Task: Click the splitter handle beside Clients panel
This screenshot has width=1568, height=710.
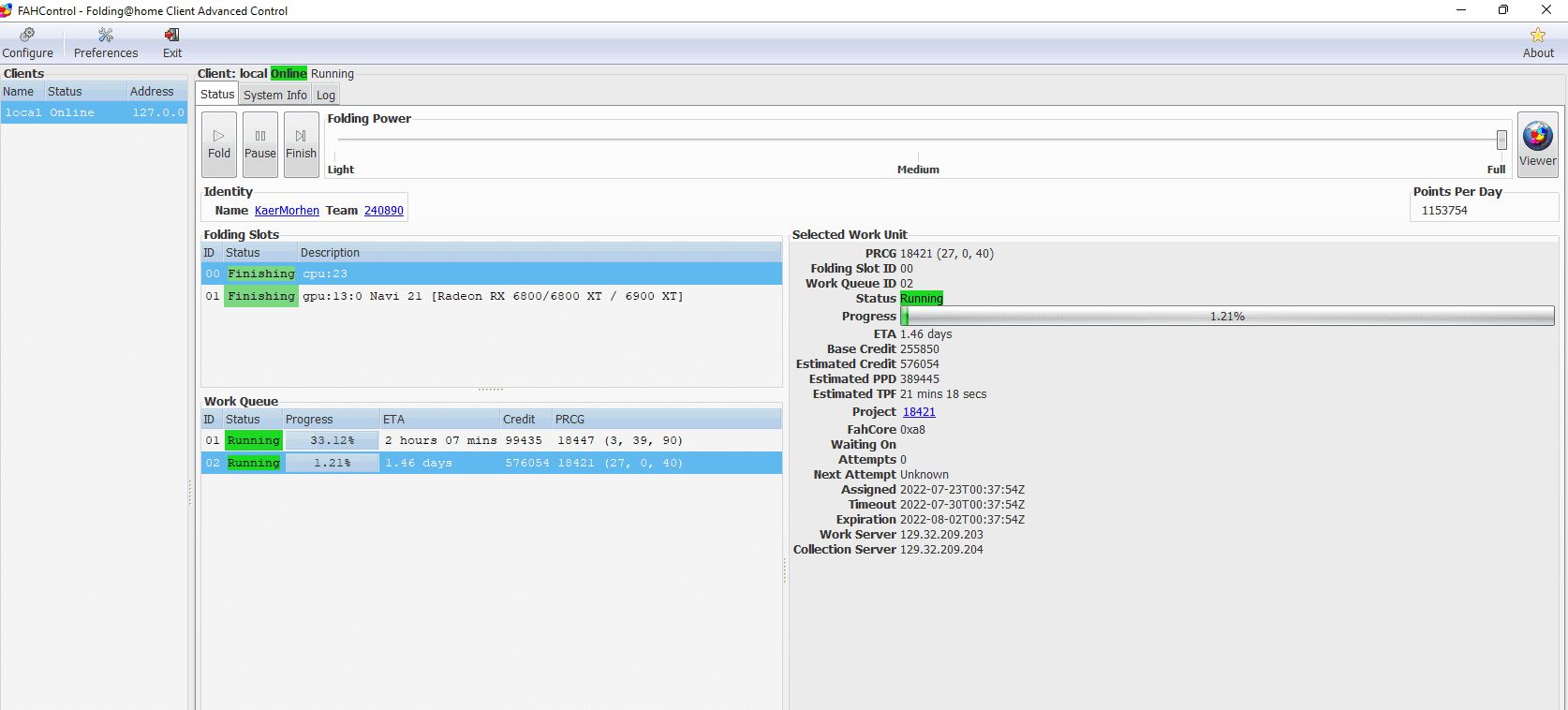Action: (x=190, y=493)
